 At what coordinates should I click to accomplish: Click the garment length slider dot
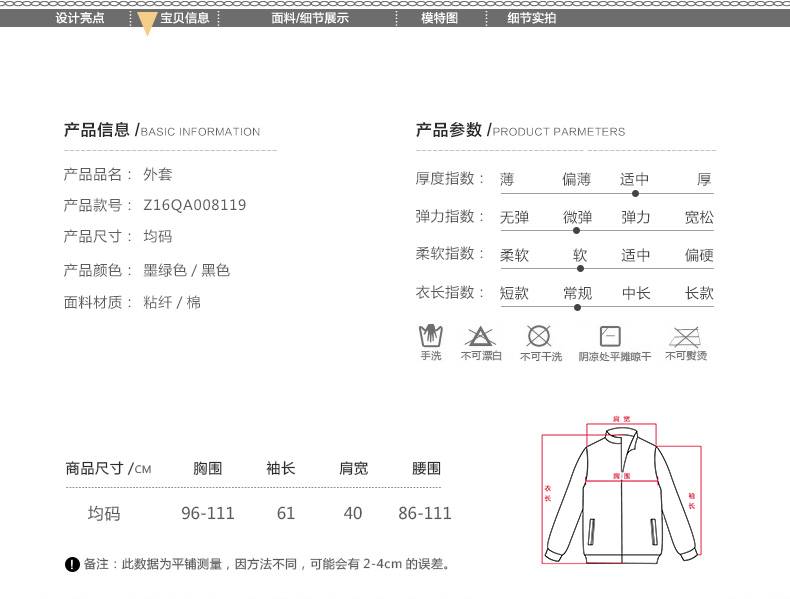[577, 307]
